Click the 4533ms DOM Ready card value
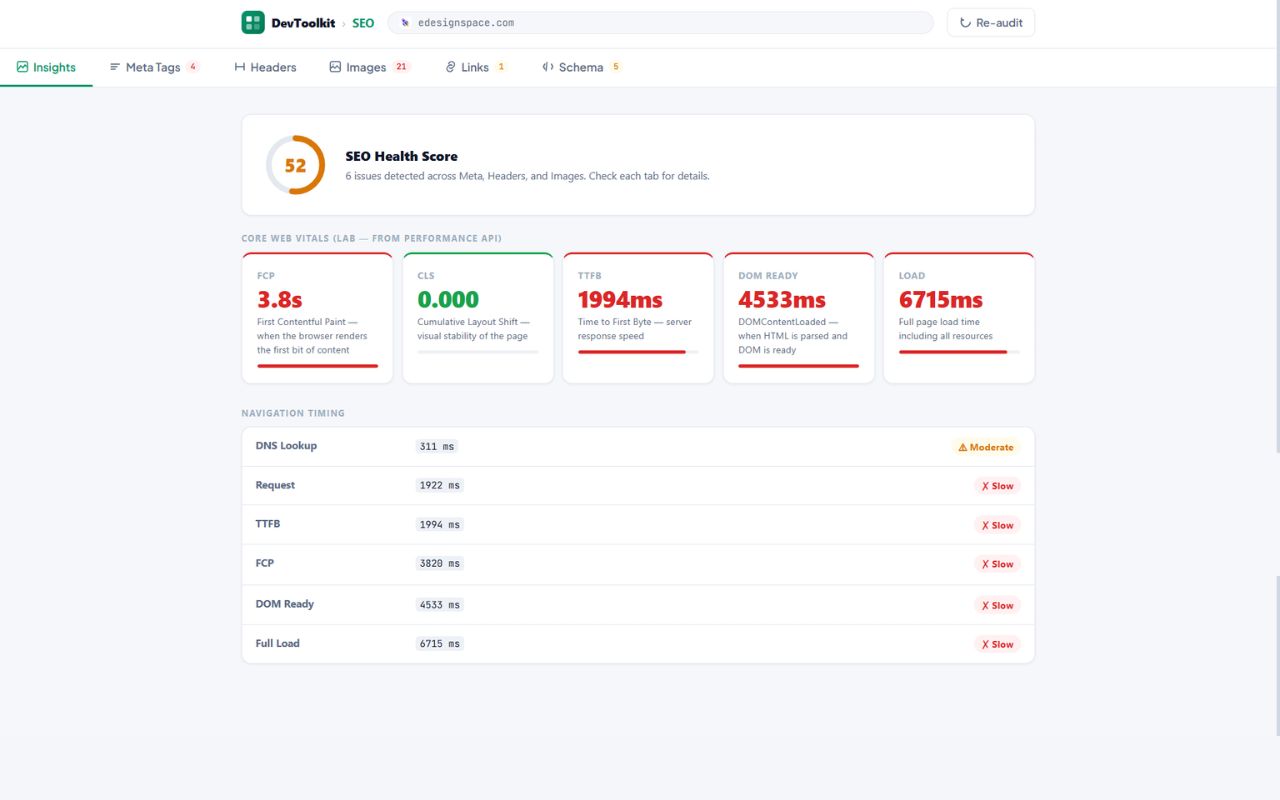This screenshot has width=1280, height=800. click(782, 299)
